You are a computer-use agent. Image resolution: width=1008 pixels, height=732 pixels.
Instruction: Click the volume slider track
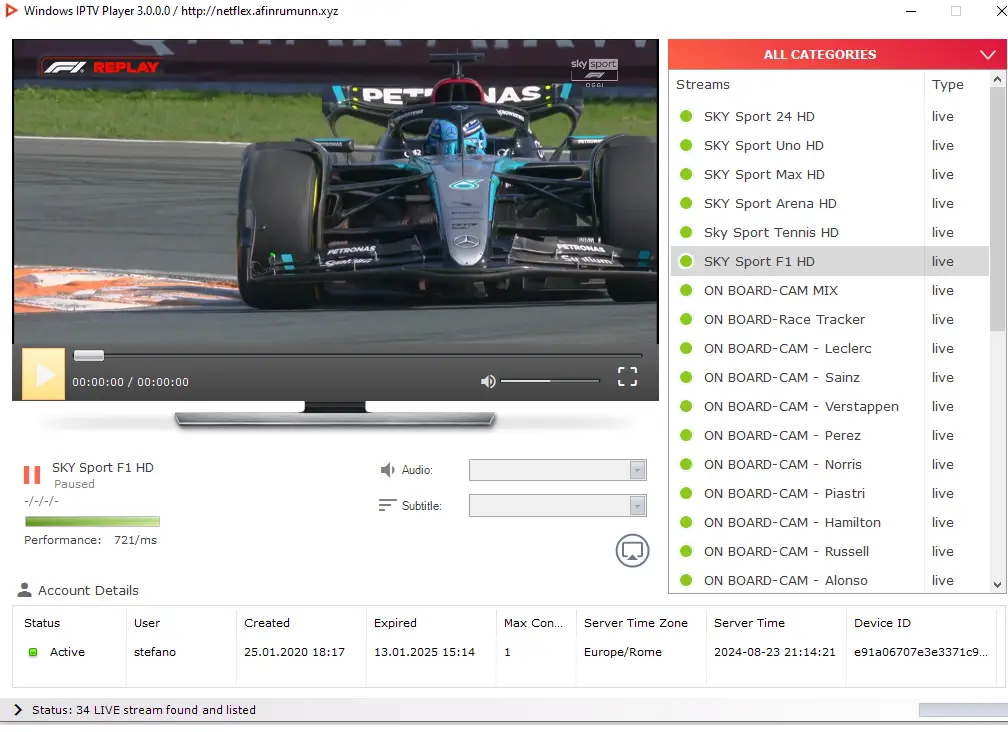click(x=550, y=381)
